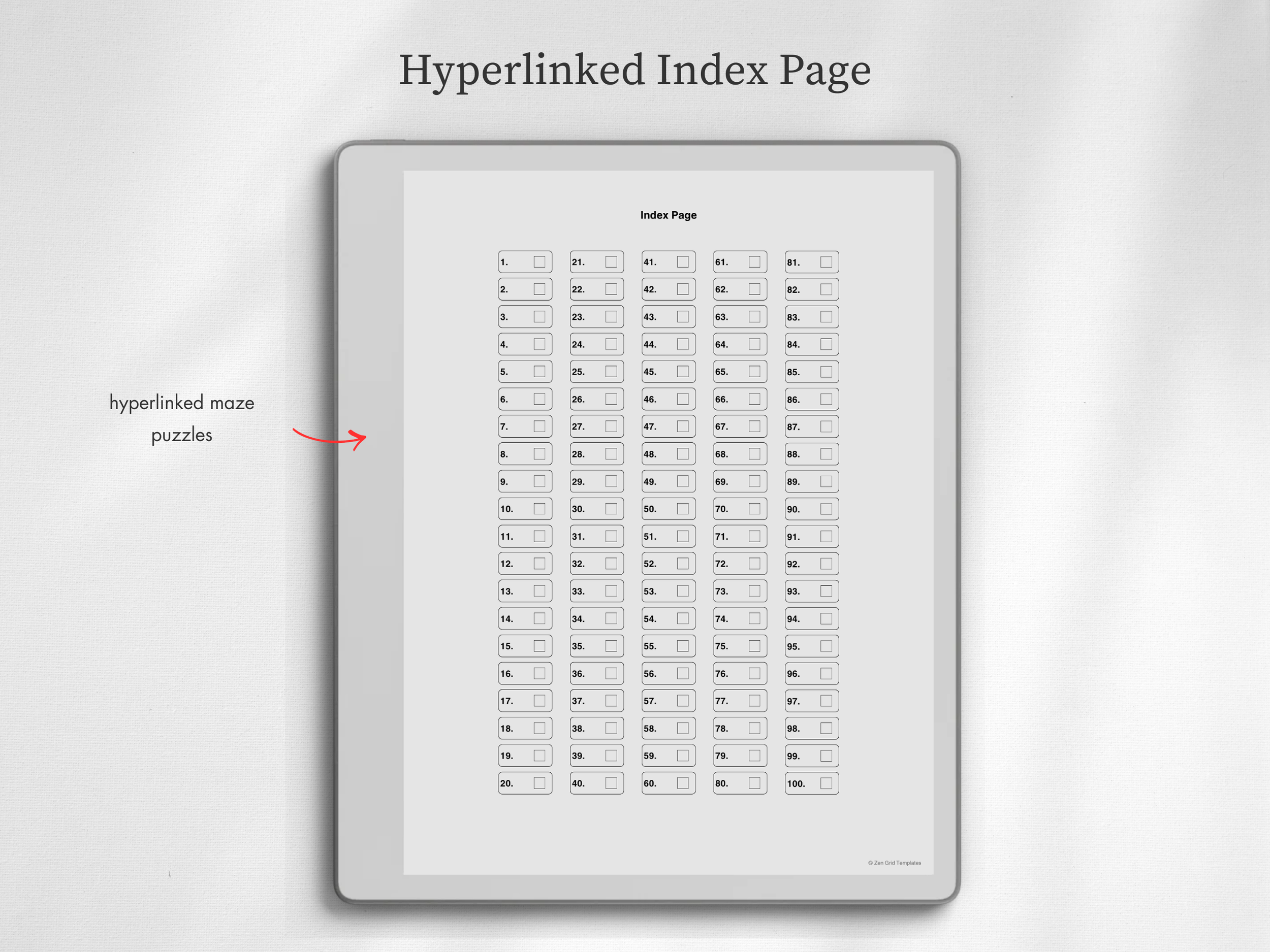The image size is (1270, 952).
Task: Jump to entry 27.
Action: [x=596, y=426]
